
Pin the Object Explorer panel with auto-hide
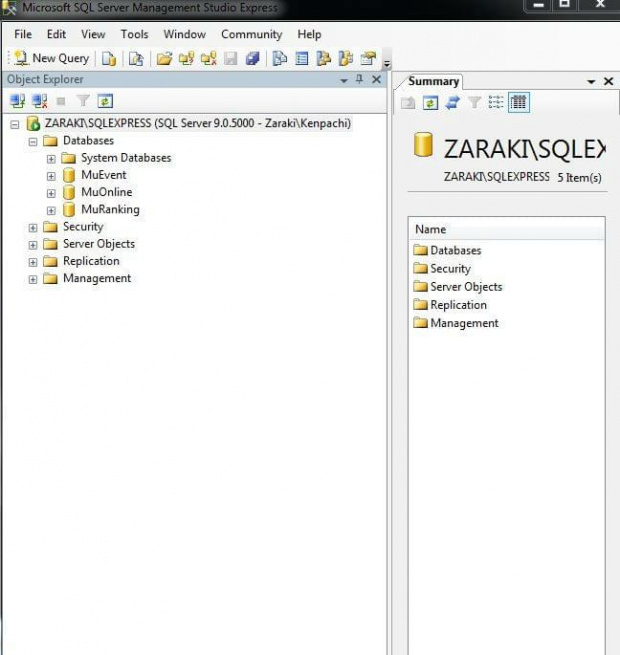360,80
